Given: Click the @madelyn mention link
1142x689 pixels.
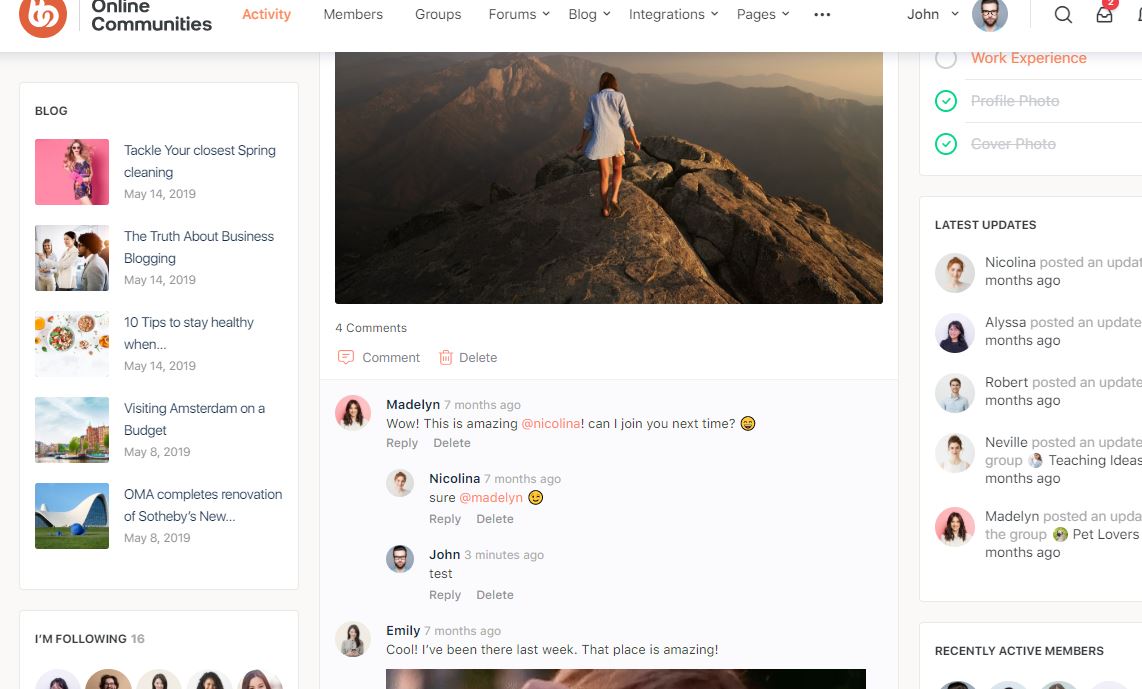Looking at the screenshot, I should click(491, 497).
